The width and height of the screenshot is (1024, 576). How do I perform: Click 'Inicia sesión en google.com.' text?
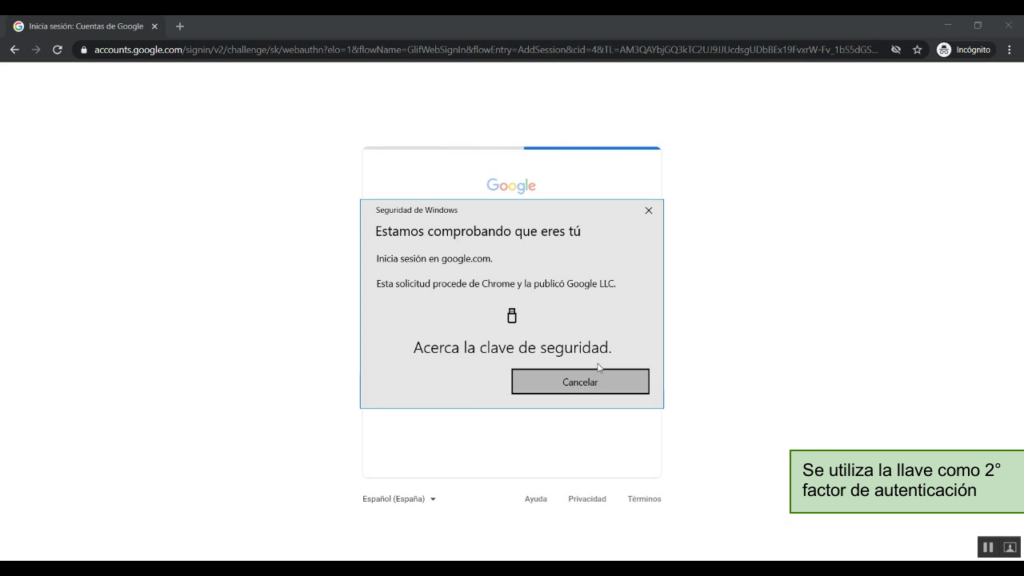click(x=434, y=259)
